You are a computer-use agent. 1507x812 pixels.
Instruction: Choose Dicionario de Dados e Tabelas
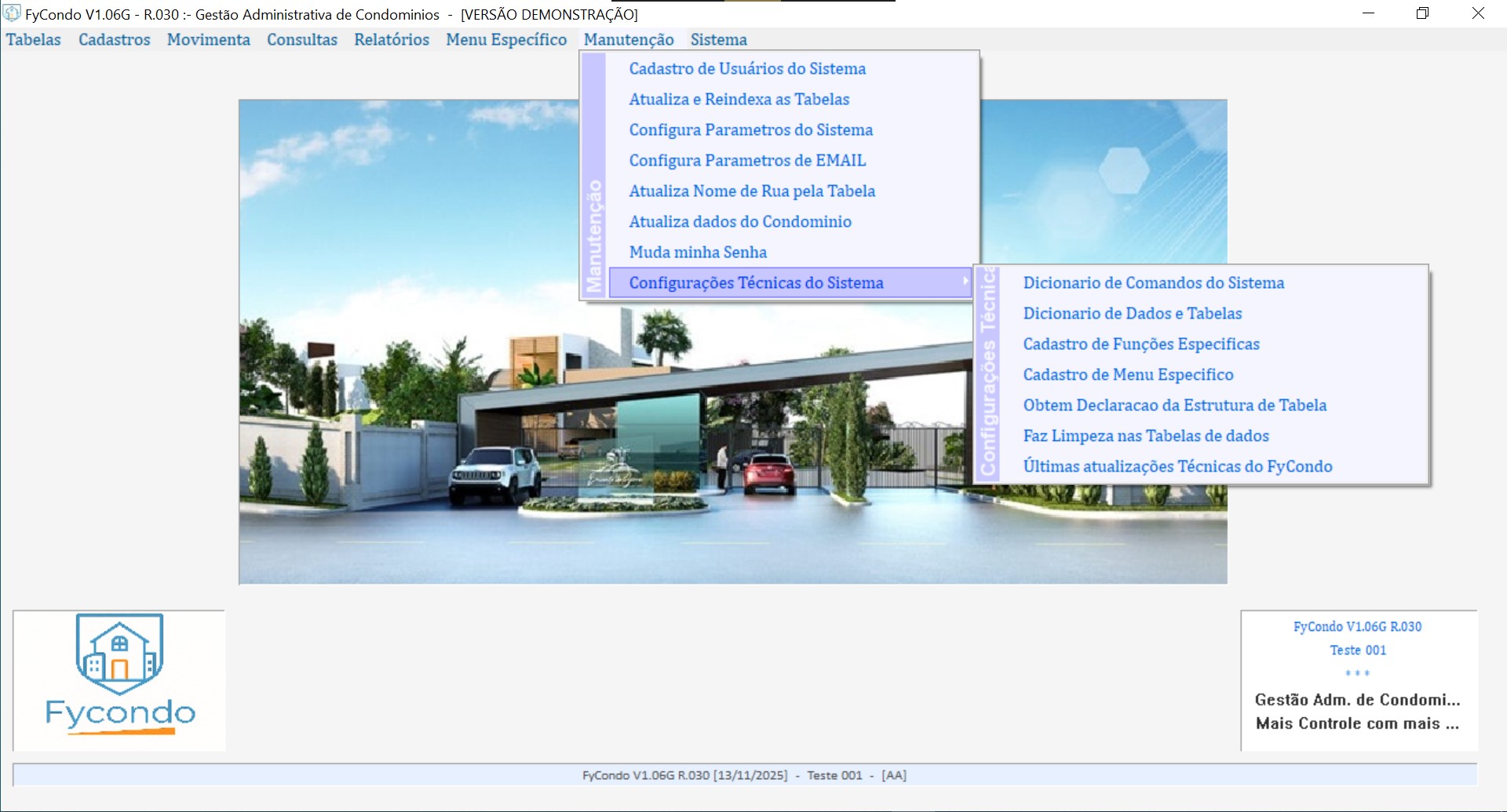(1132, 313)
